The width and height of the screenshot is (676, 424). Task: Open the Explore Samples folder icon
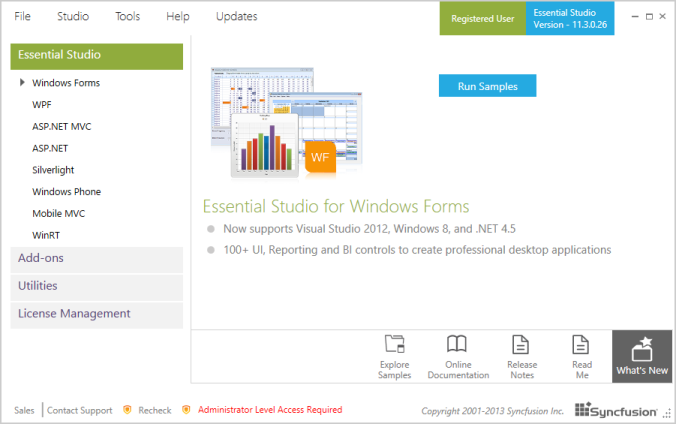click(394, 344)
